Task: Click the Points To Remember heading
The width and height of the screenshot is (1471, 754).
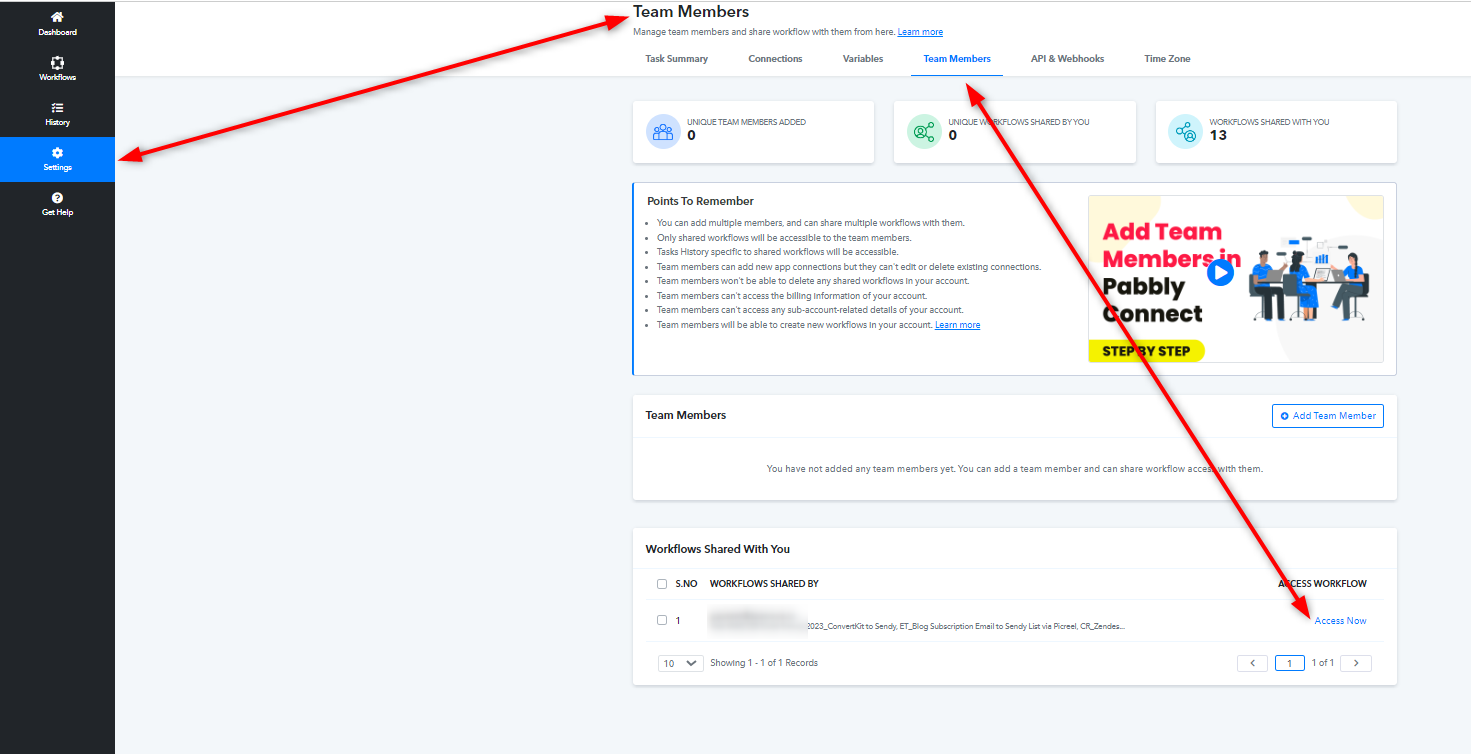Action: (700, 201)
